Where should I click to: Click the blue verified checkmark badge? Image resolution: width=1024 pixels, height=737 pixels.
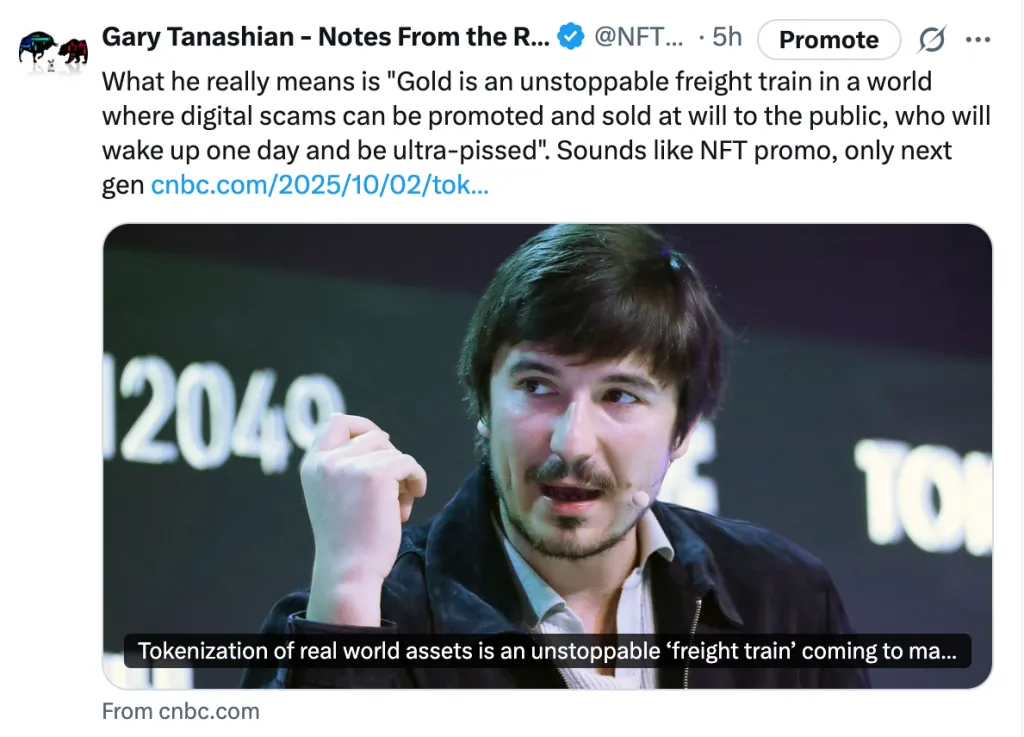click(x=570, y=38)
